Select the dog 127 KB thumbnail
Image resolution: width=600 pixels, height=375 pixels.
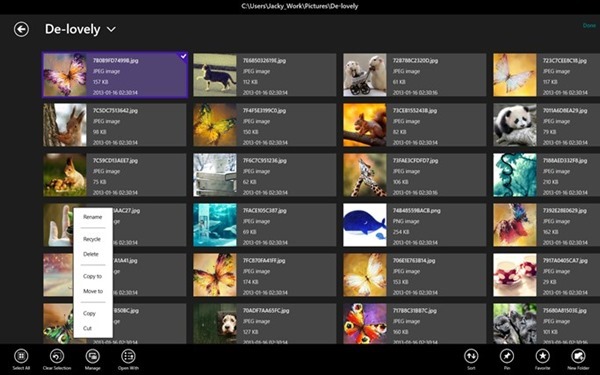(x=215, y=324)
